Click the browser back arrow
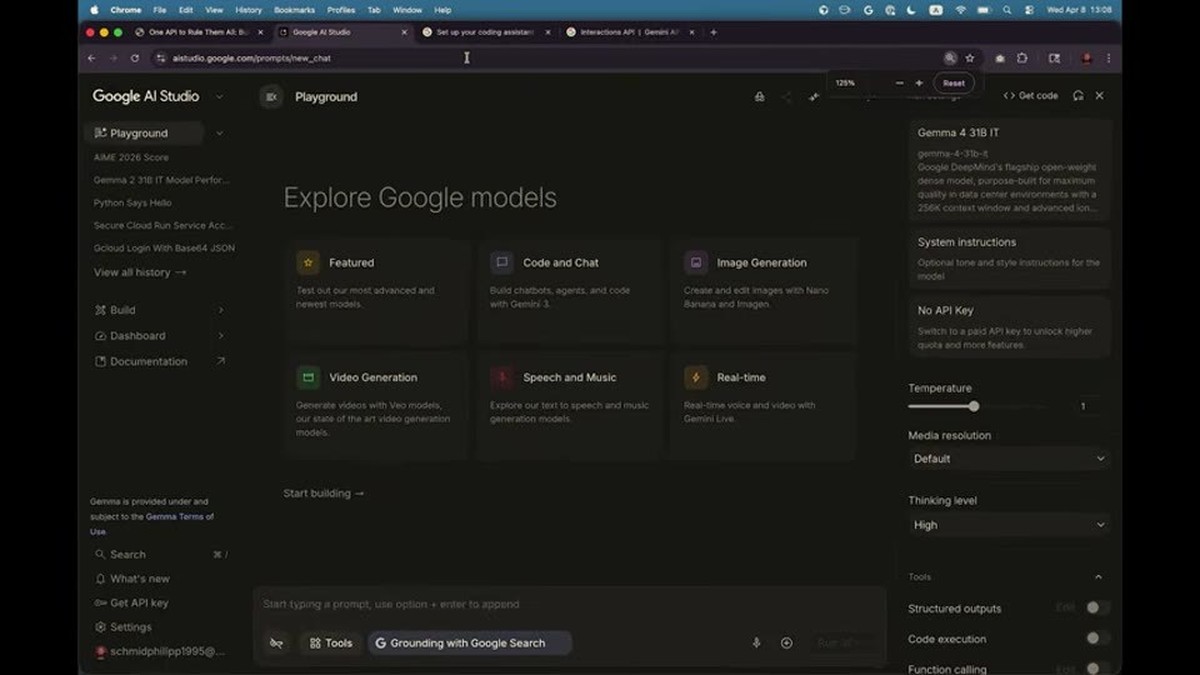 [x=92, y=58]
